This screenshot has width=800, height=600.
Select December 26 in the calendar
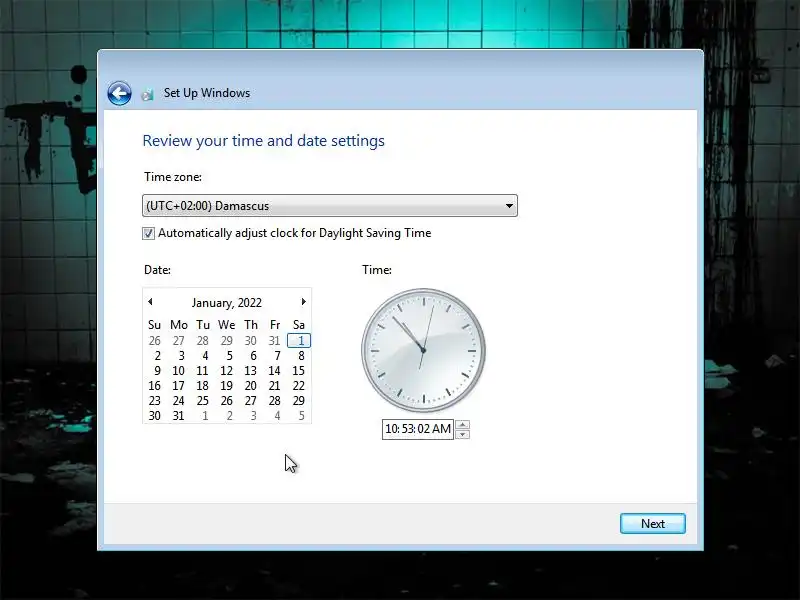(155, 341)
